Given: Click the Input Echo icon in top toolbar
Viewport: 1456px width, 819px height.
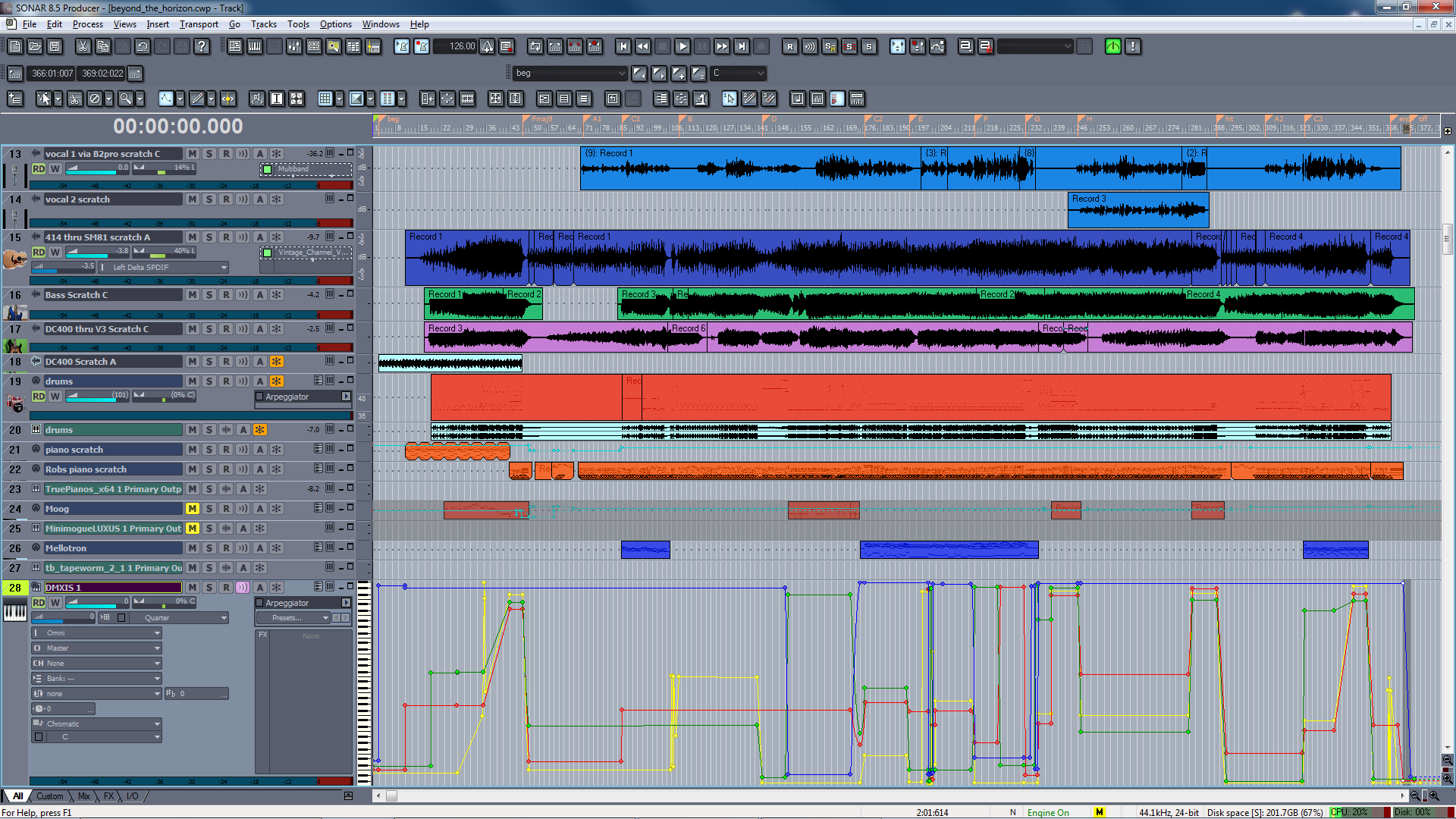Looking at the screenshot, I should [810, 46].
